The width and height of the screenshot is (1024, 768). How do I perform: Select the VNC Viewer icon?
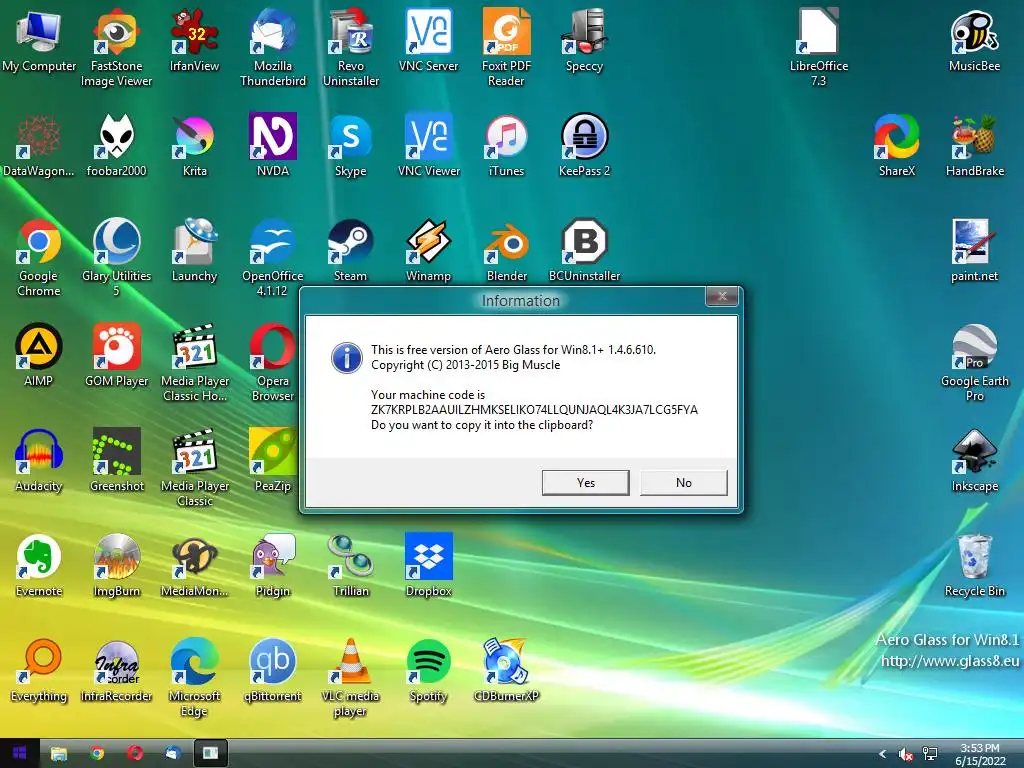point(428,146)
